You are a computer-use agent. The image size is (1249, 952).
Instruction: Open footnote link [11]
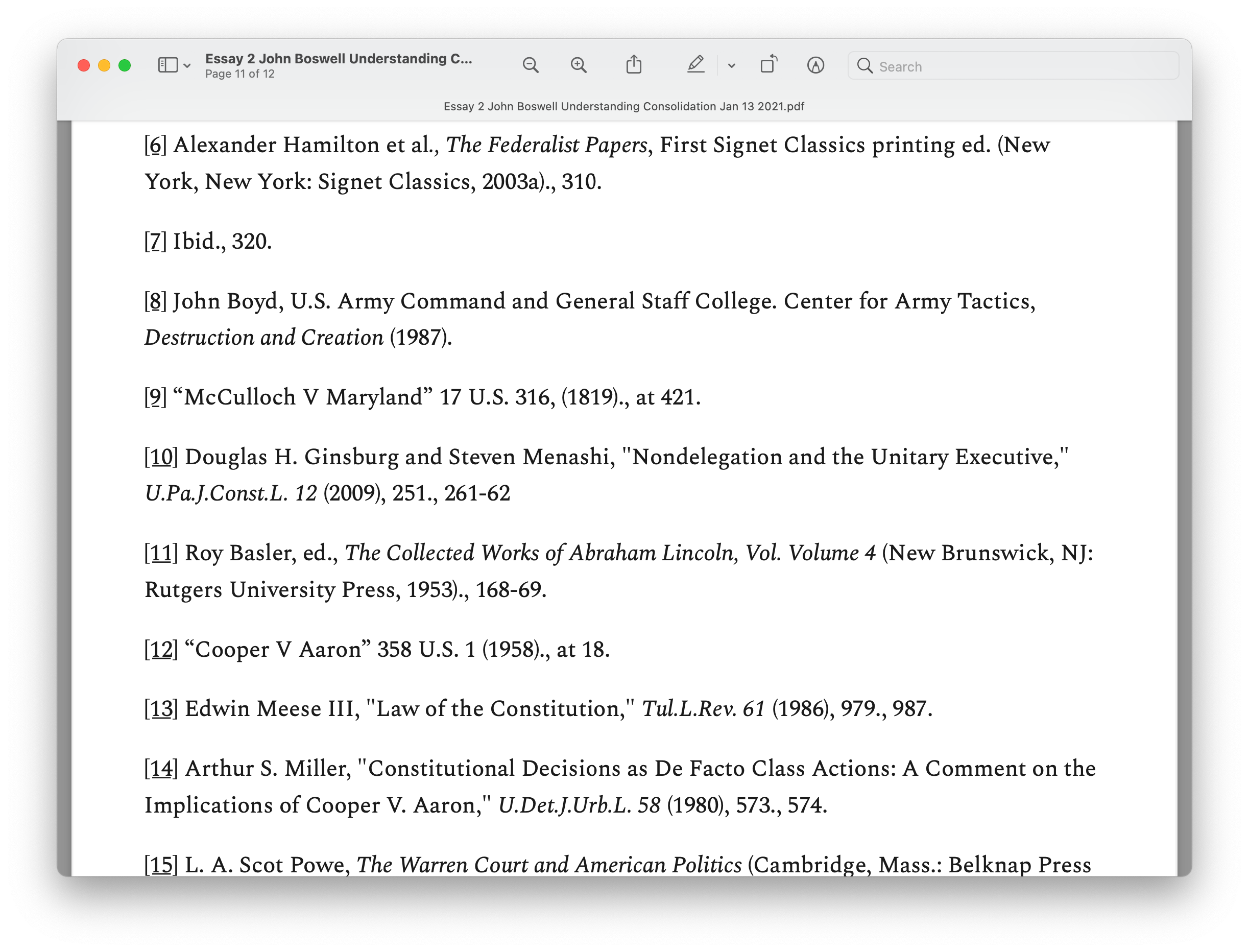(x=161, y=554)
